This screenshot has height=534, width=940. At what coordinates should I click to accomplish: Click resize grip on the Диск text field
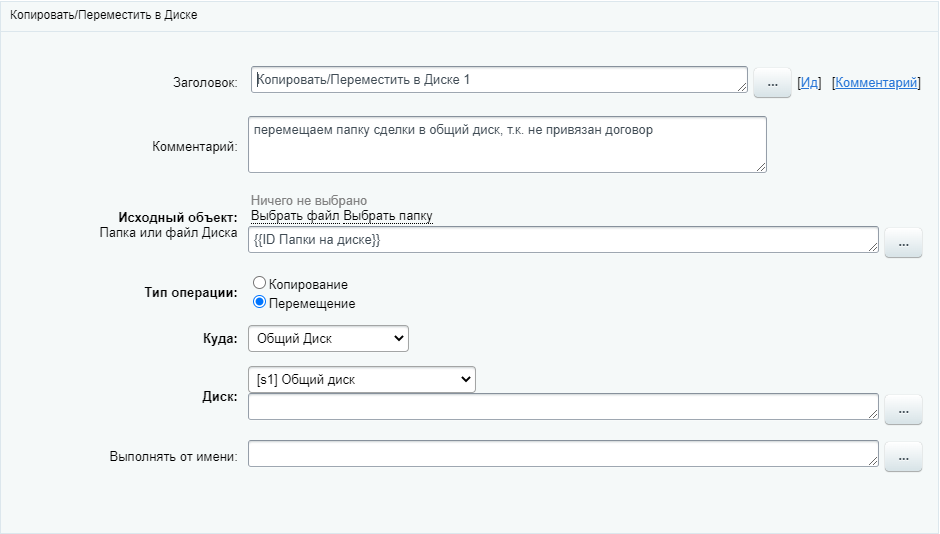(873, 414)
